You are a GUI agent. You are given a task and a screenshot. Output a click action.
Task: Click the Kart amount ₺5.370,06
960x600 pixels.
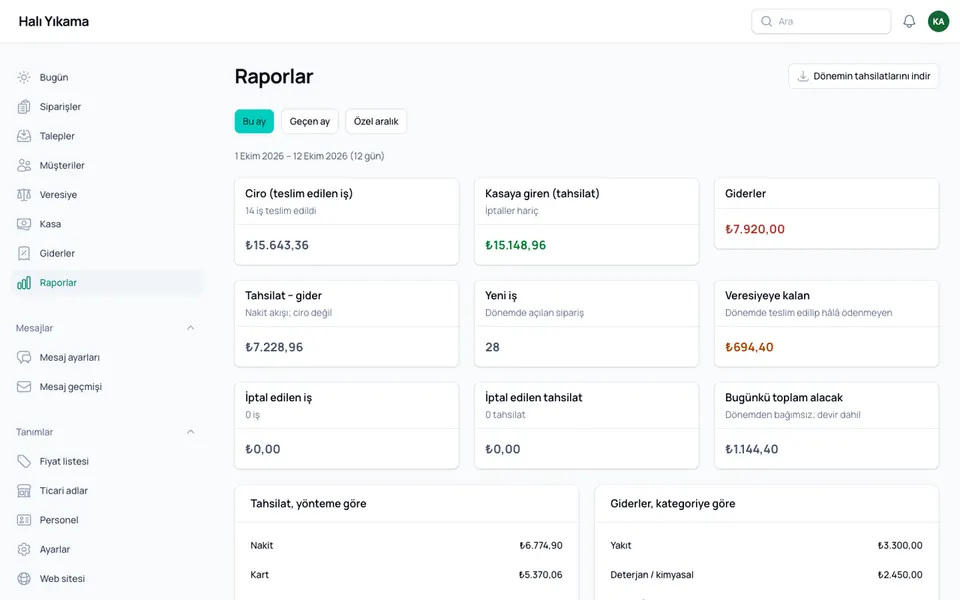[x=541, y=575]
